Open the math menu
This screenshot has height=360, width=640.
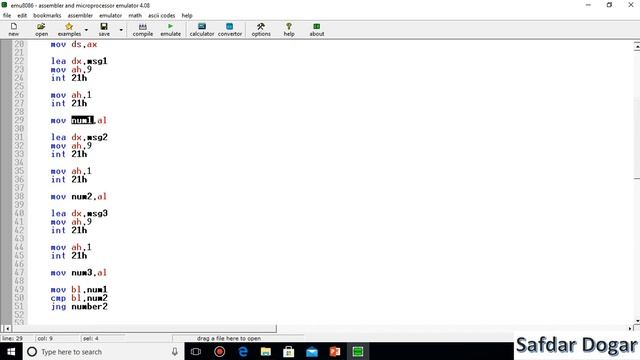click(135, 16)
